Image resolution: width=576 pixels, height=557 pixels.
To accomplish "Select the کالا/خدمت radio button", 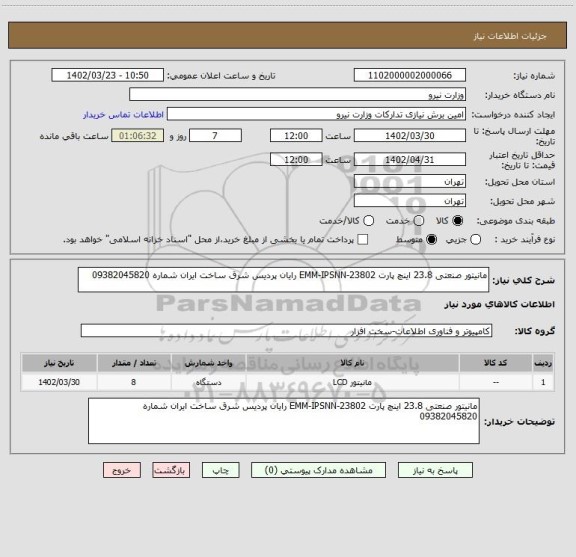I will [368, 221].
